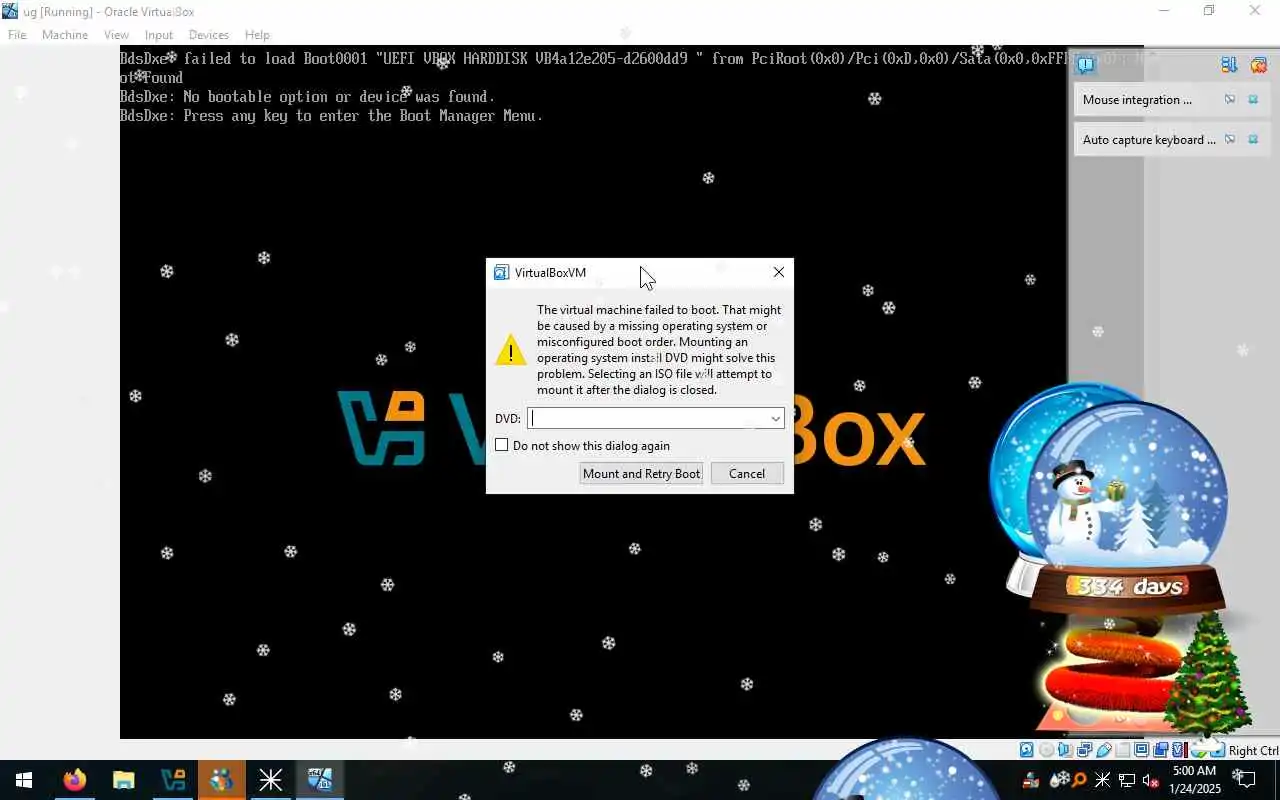This screenshot has height=800, width=1280.
Task: Click the keyboard capture status icon
Action: click(x=1217, y=750)
